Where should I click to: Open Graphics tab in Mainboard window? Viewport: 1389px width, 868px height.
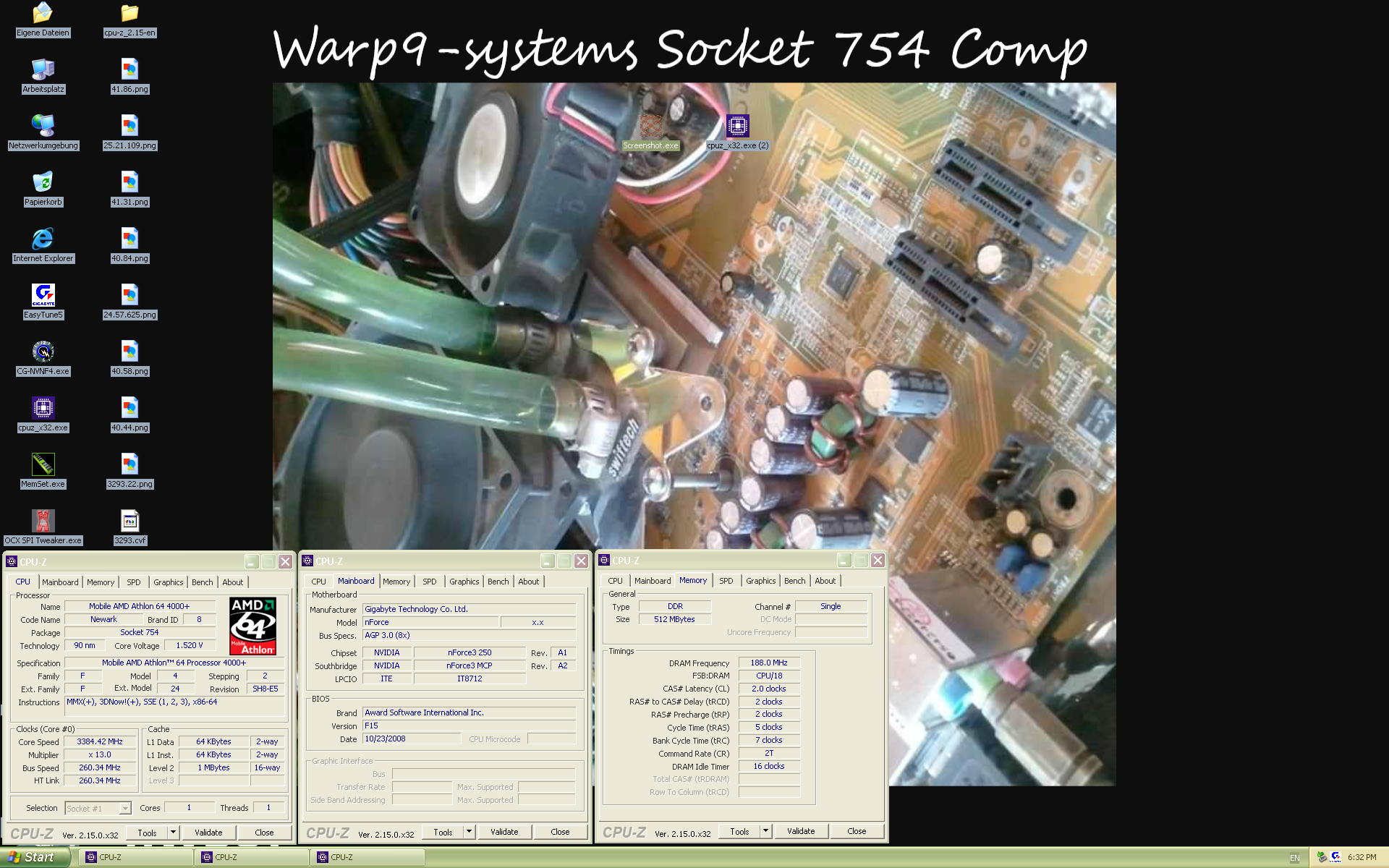(464, 582)
